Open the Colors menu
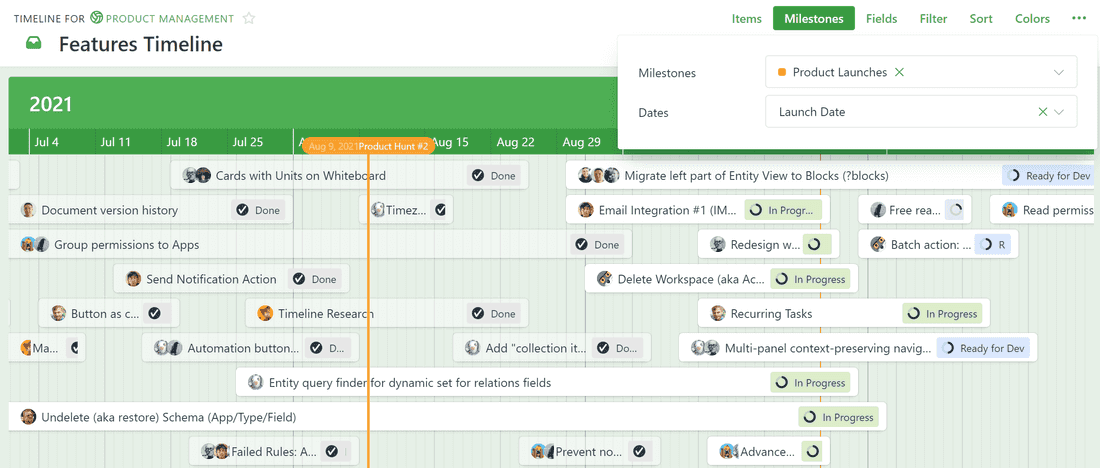Image resolution: width=1100 pixels, height=468 pixels. pos(1032,19)
